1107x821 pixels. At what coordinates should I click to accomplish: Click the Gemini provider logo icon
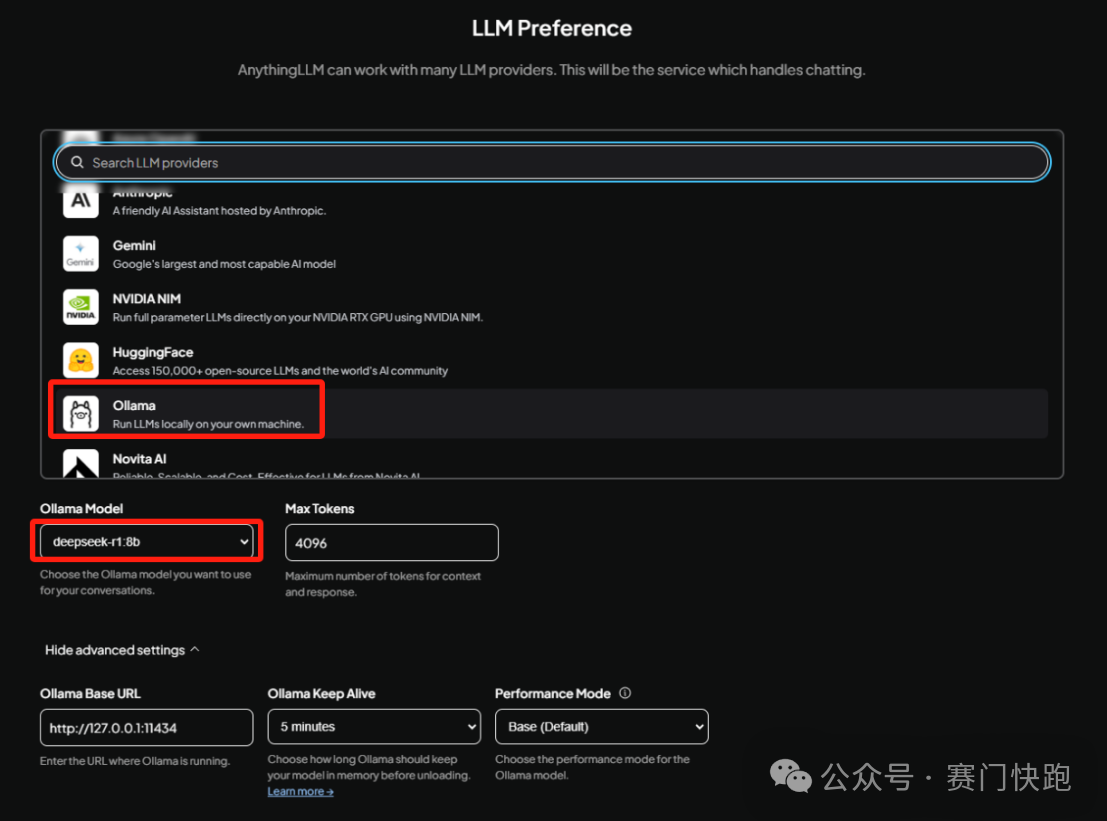tap(80, 254)
